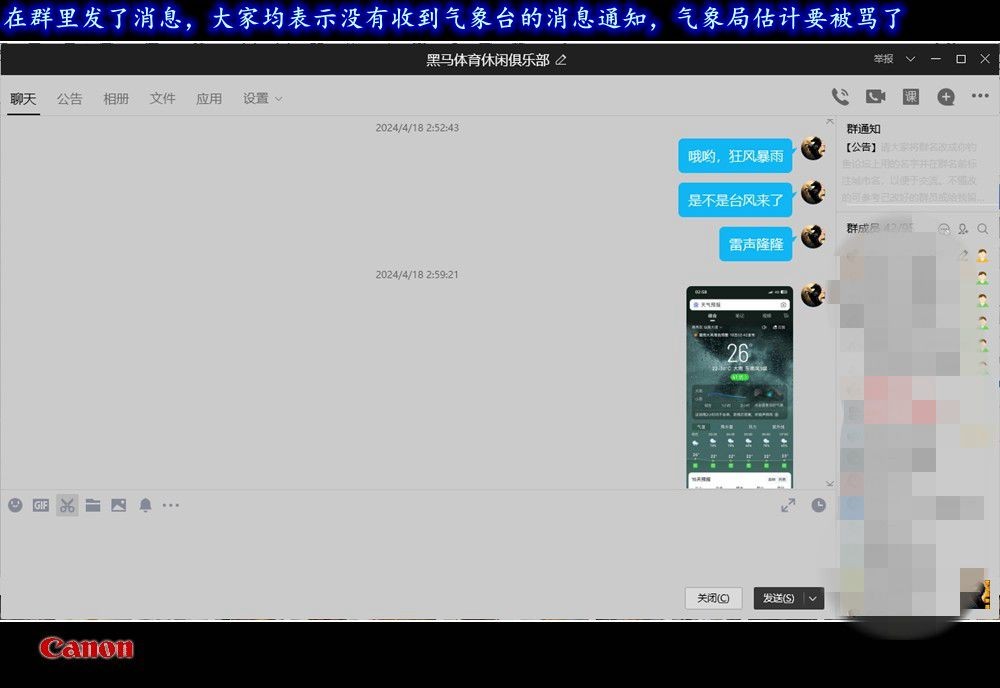The image size is (1000, 688).
Task: Switch to the 聊天 tab
Action: (x=23, y=99)
